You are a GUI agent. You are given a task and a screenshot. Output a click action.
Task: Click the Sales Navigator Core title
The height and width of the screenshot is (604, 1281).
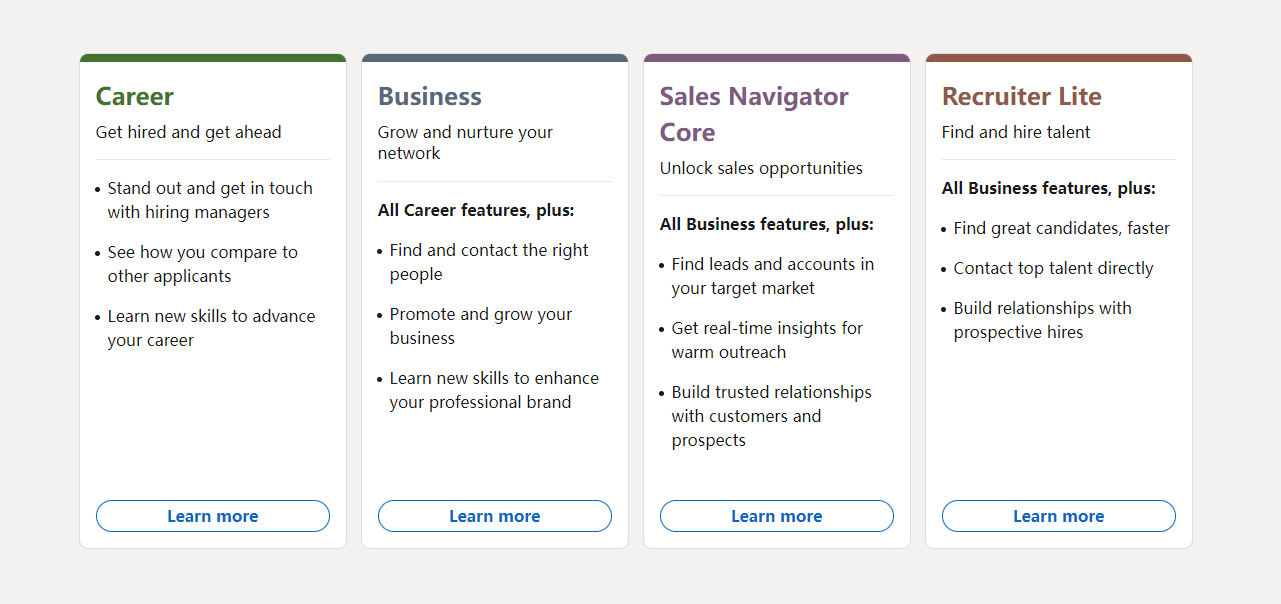(754, 114)
